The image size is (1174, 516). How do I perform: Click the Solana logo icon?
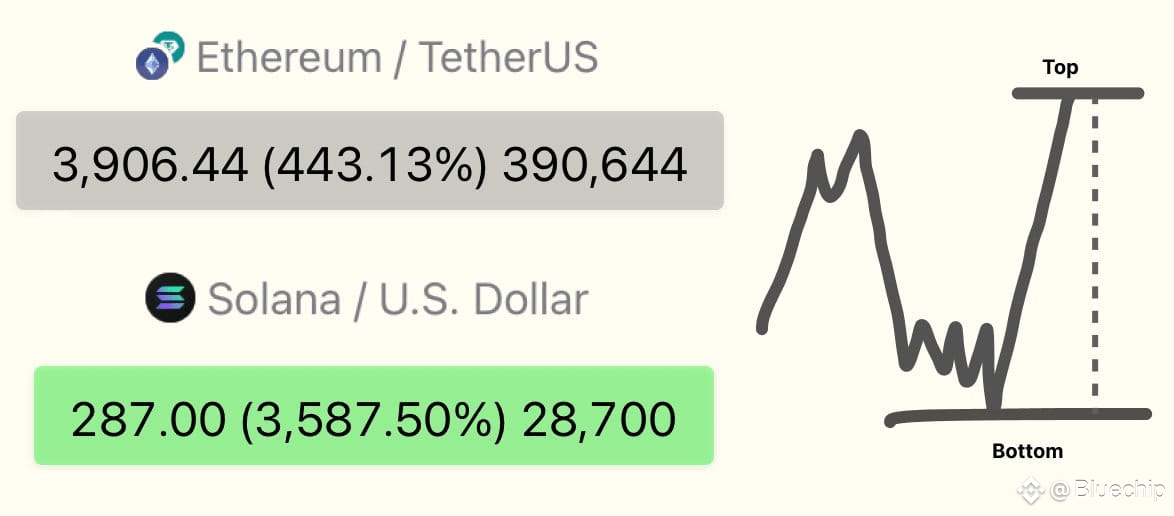point(171,297)
